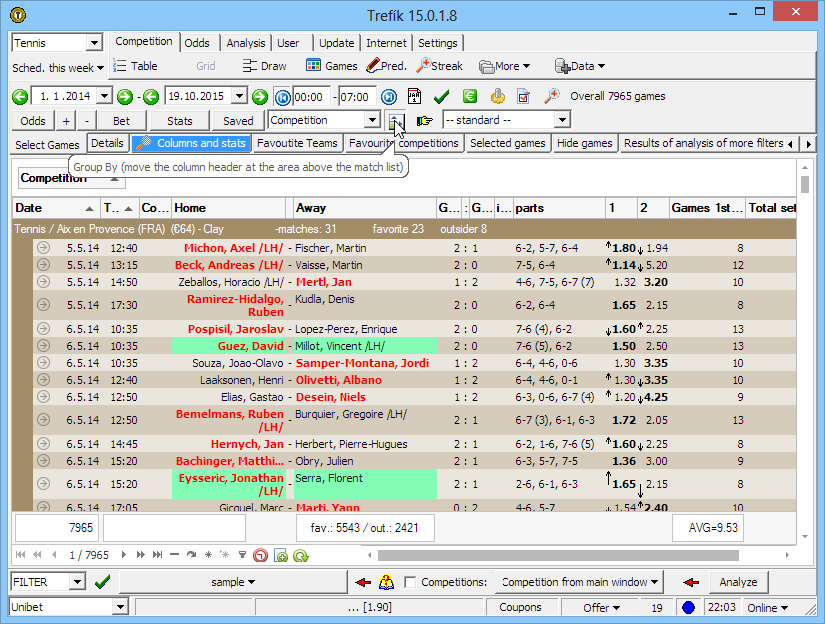825x624 pixels.
Task: Expand the '-- standard --' dropdown
Action: click(x=562, y=120)
